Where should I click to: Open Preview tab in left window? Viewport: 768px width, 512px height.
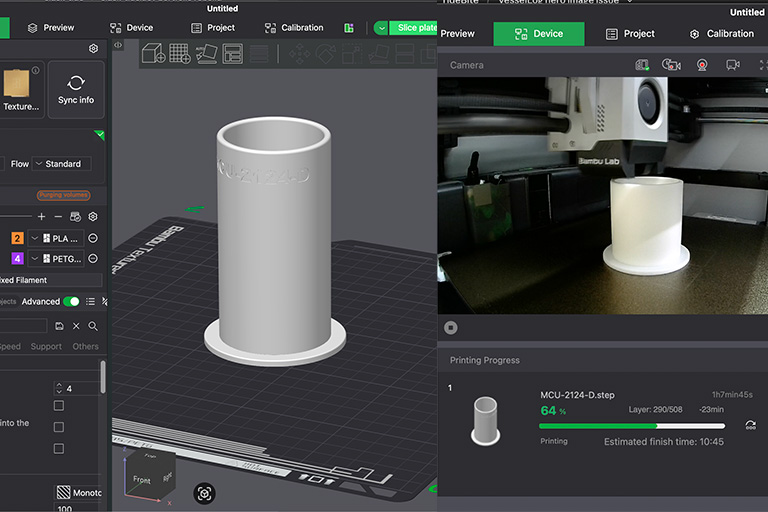(51, 28)
